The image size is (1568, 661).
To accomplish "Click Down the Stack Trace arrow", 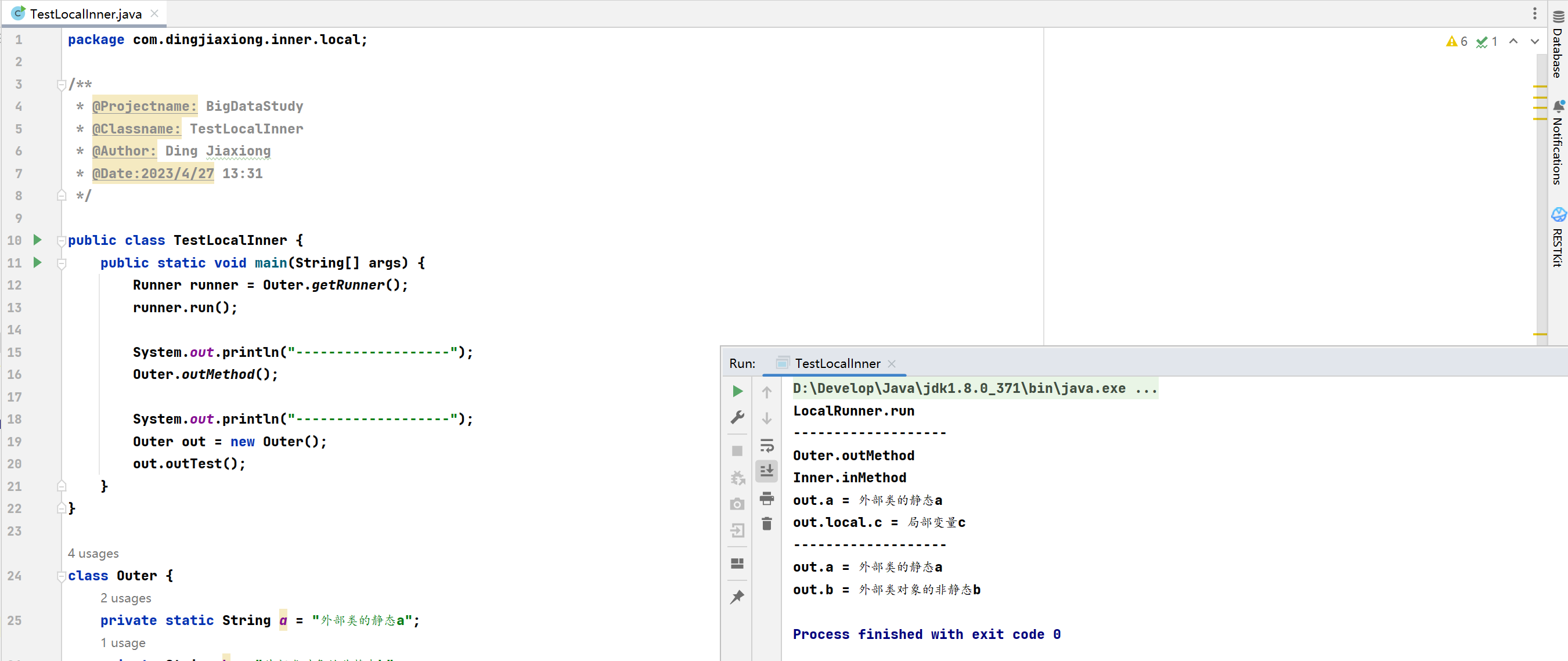I will (767, 419).
